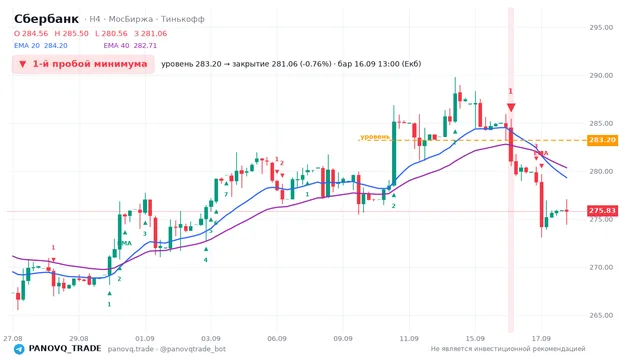
Task: Open the panovq.trade · @panovqtrade_bot link
Action: tap(167, 349)
